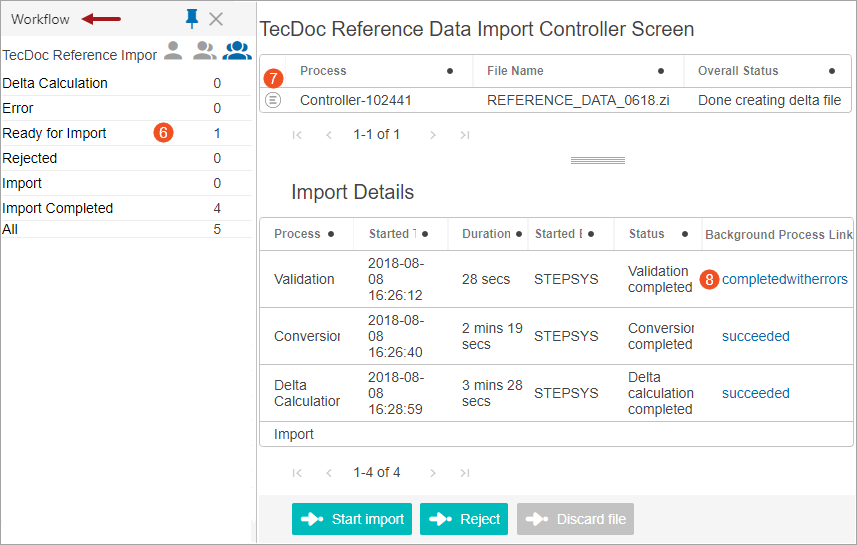Open the completedwitherrors background process link
This screenshot has width=857, height=545.
(784, 279)
